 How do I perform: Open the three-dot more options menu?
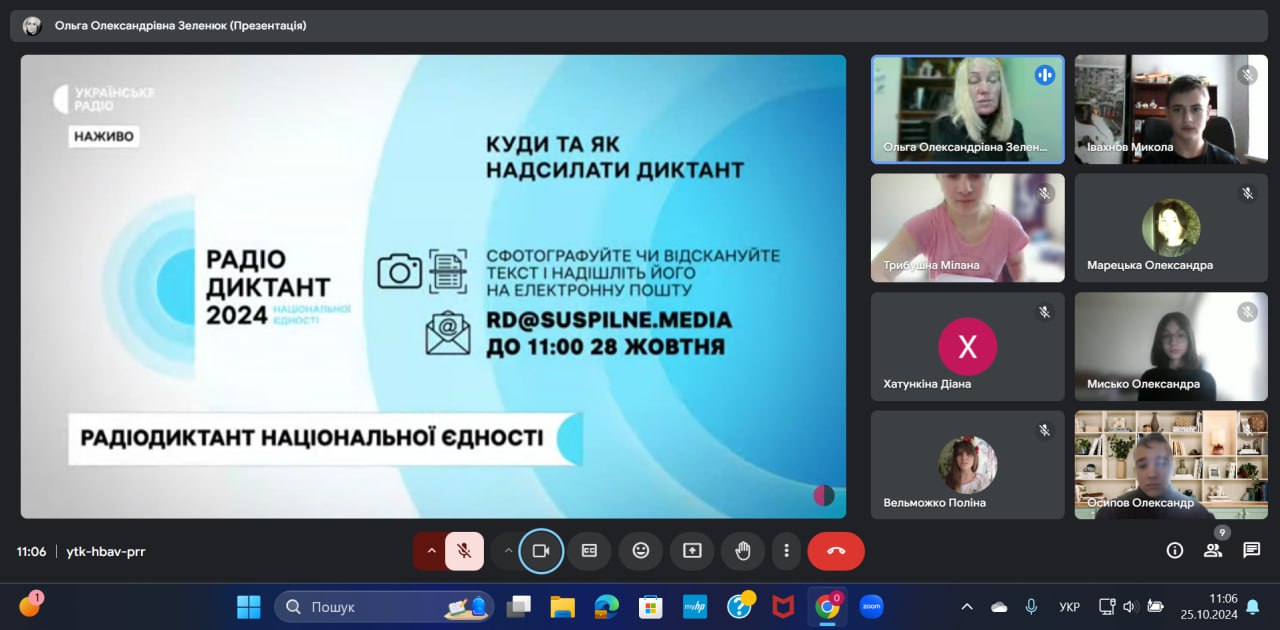point(787,551)
